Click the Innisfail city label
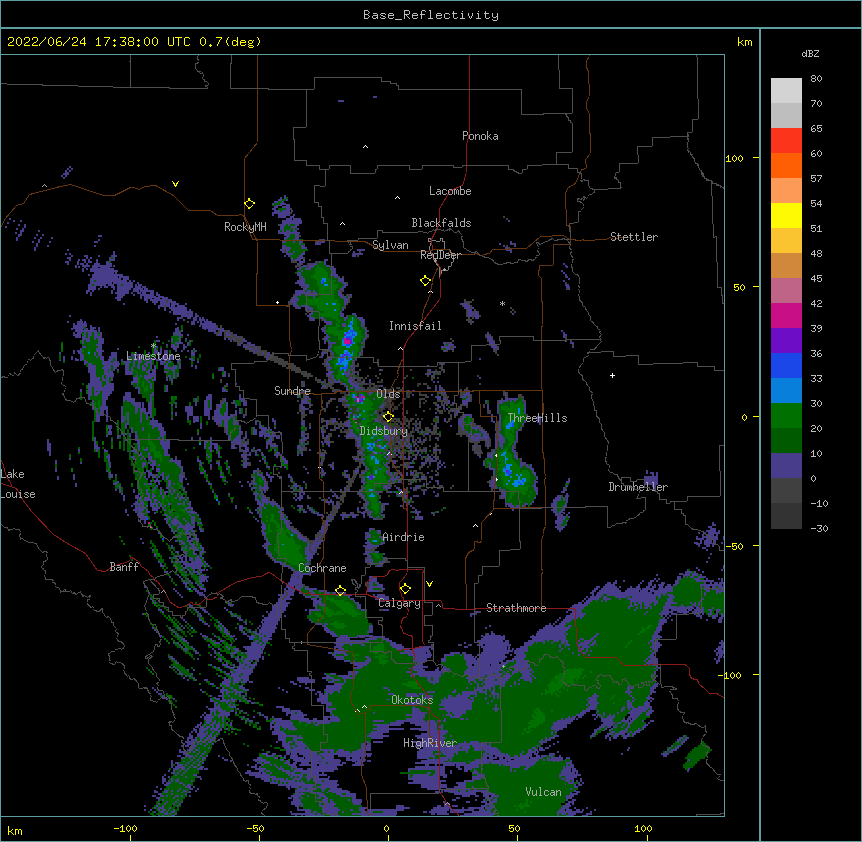The image size is (862, 842). [x=415, y=326]
